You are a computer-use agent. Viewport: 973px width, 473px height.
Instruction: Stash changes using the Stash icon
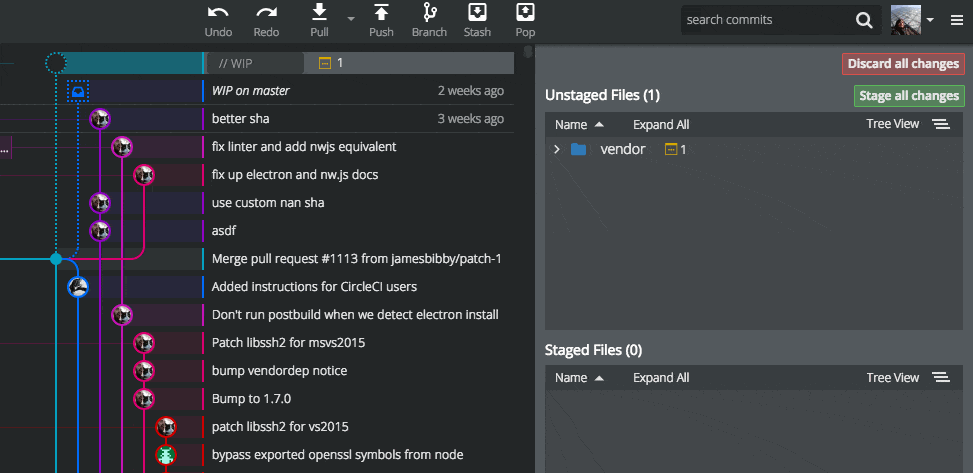coord(477,12)
